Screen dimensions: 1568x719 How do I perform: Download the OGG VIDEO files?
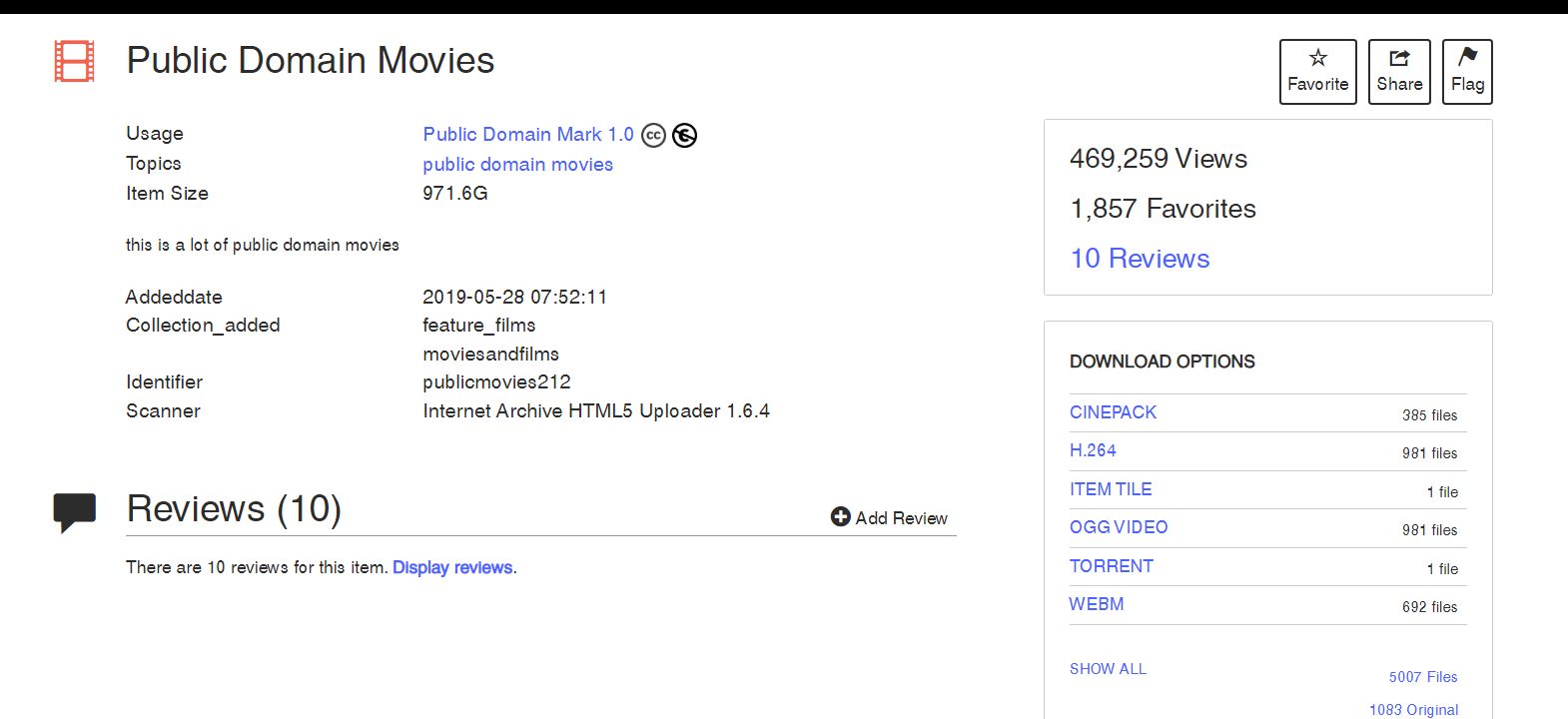[x=1119, y=527]
